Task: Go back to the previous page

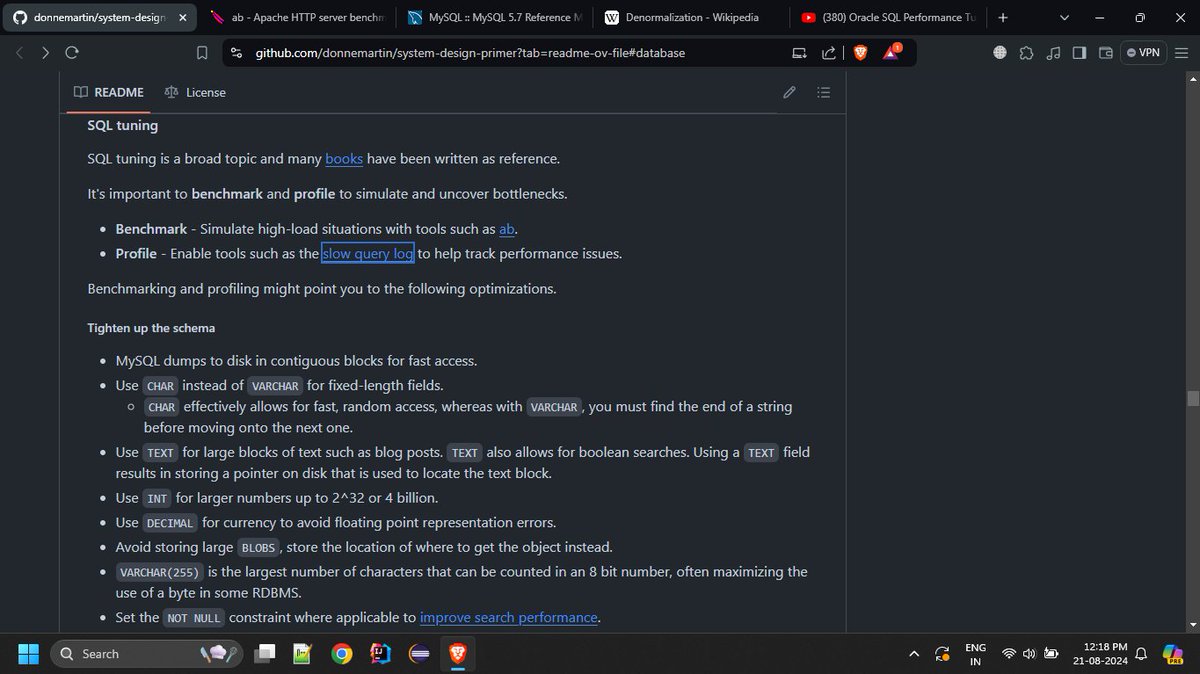Action: pyautogui.click(x=20, y=53)
